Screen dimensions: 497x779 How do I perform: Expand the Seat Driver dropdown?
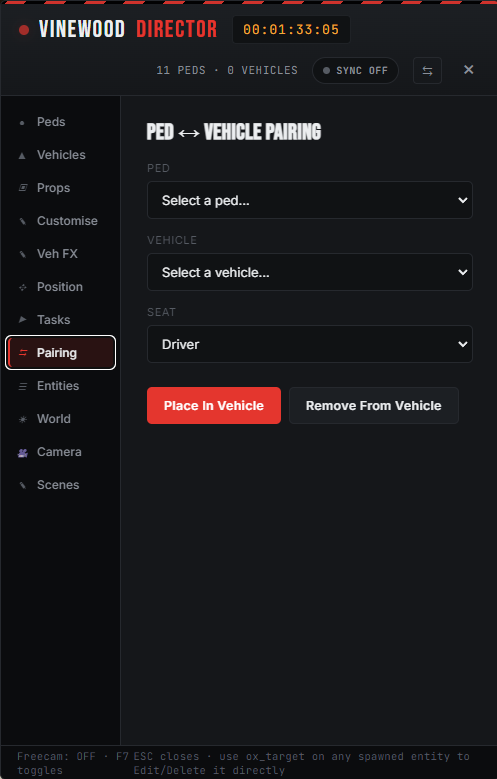pos(310,344)
